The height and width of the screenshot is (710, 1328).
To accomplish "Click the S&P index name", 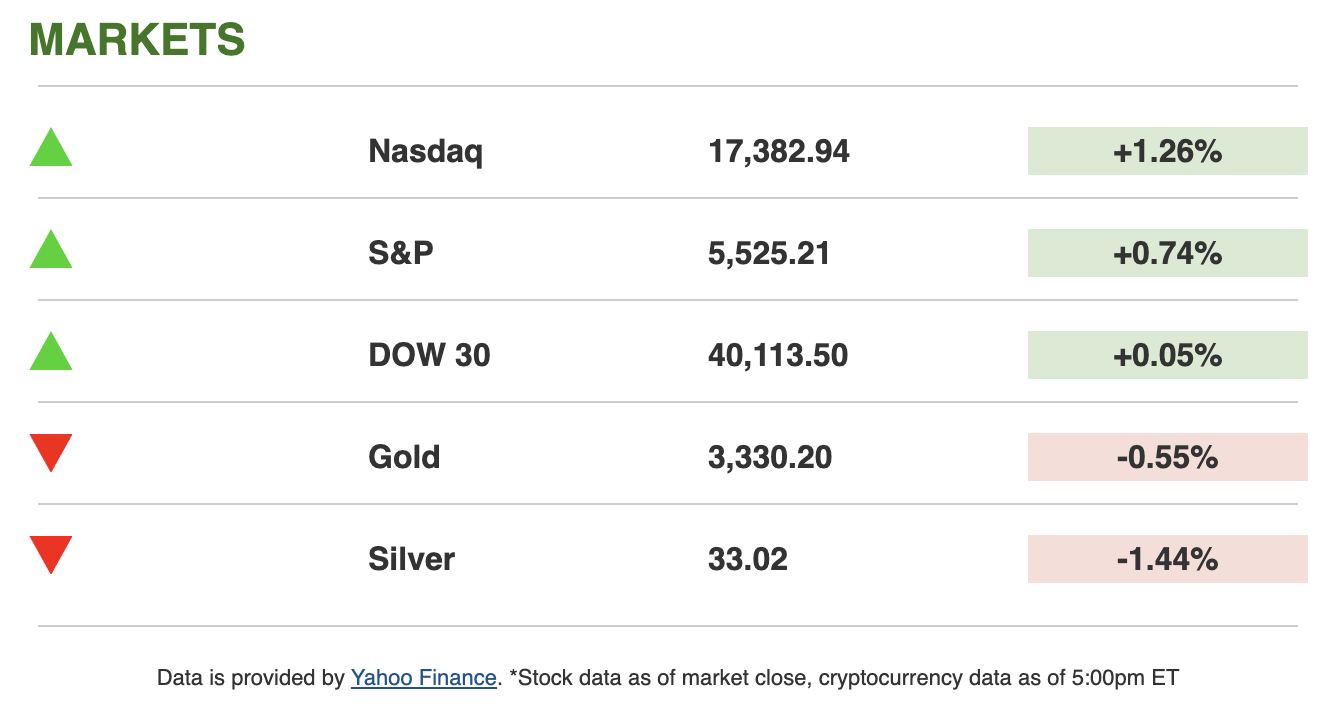I will pyautogui.click(x=401, y=254).
